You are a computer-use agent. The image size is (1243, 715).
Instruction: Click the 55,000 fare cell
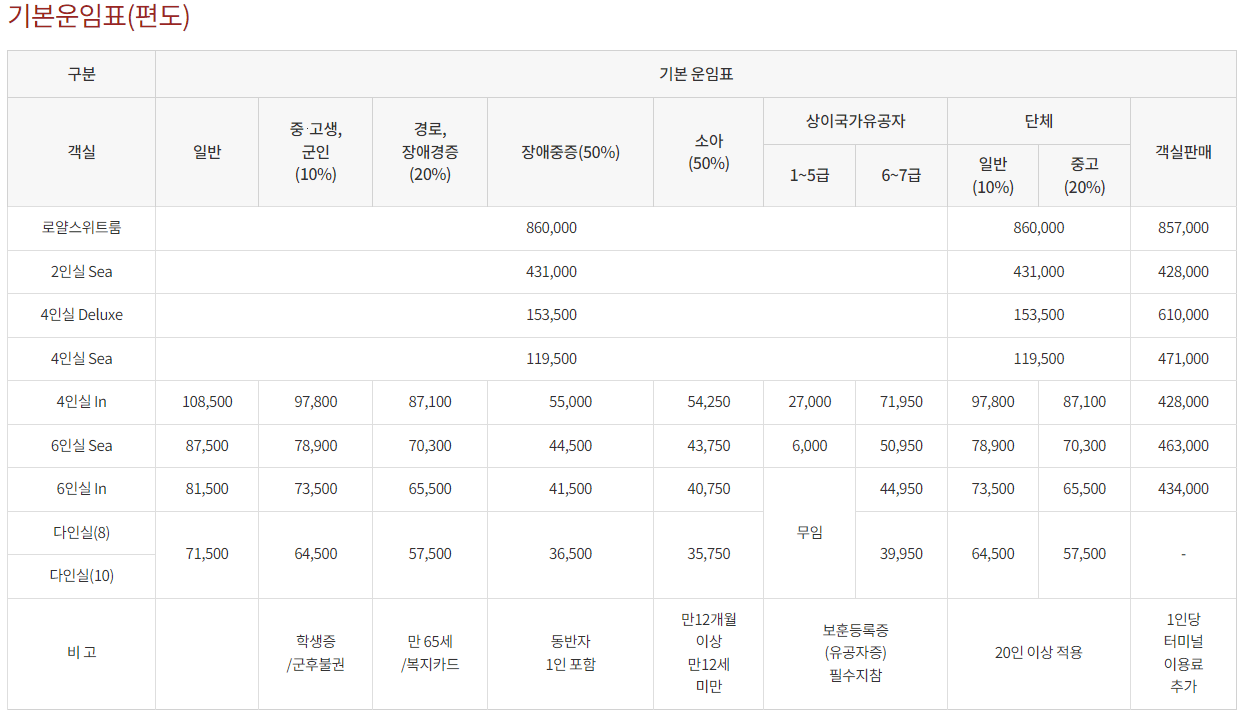(570, 402)
